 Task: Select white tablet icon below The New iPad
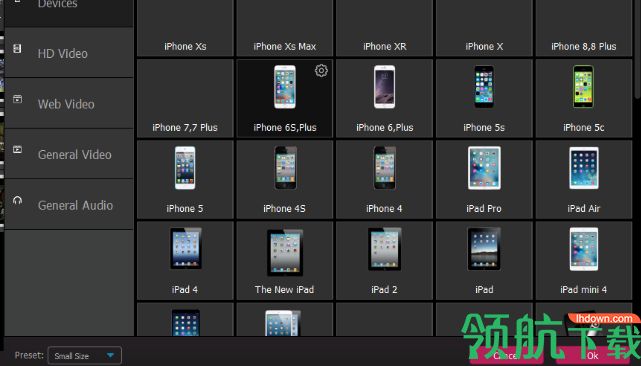283,323
